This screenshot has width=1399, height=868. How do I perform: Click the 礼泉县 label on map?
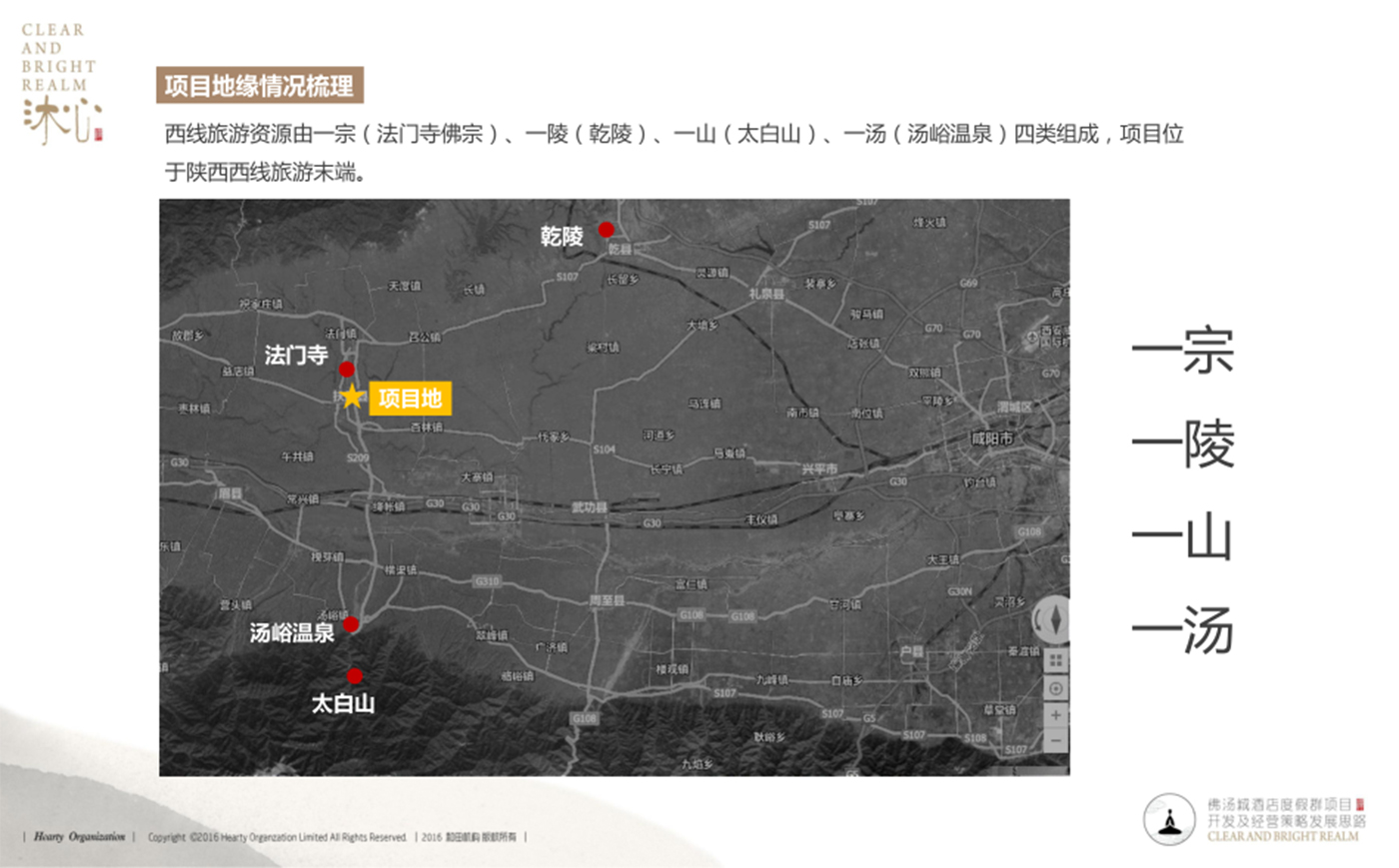coord(766,294)
